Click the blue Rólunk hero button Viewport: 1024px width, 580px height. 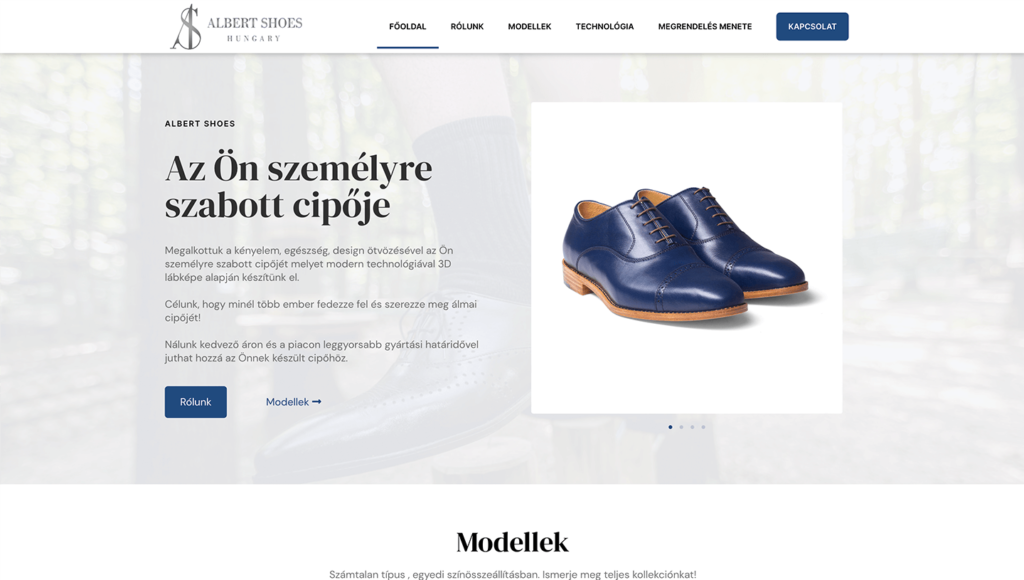(x=196, y=402)
